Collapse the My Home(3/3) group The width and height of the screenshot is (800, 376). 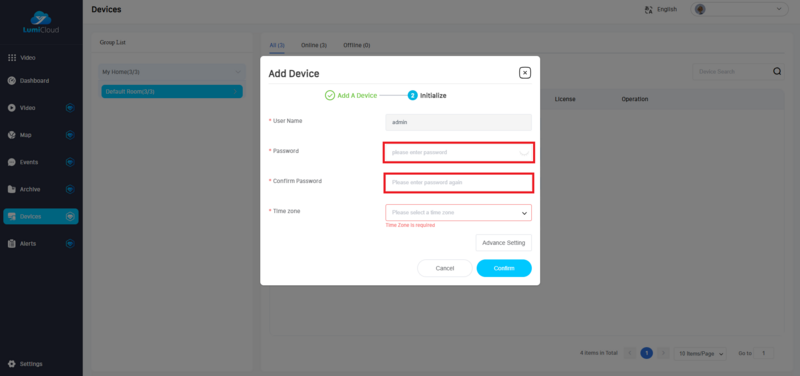(x=238, y=72)
